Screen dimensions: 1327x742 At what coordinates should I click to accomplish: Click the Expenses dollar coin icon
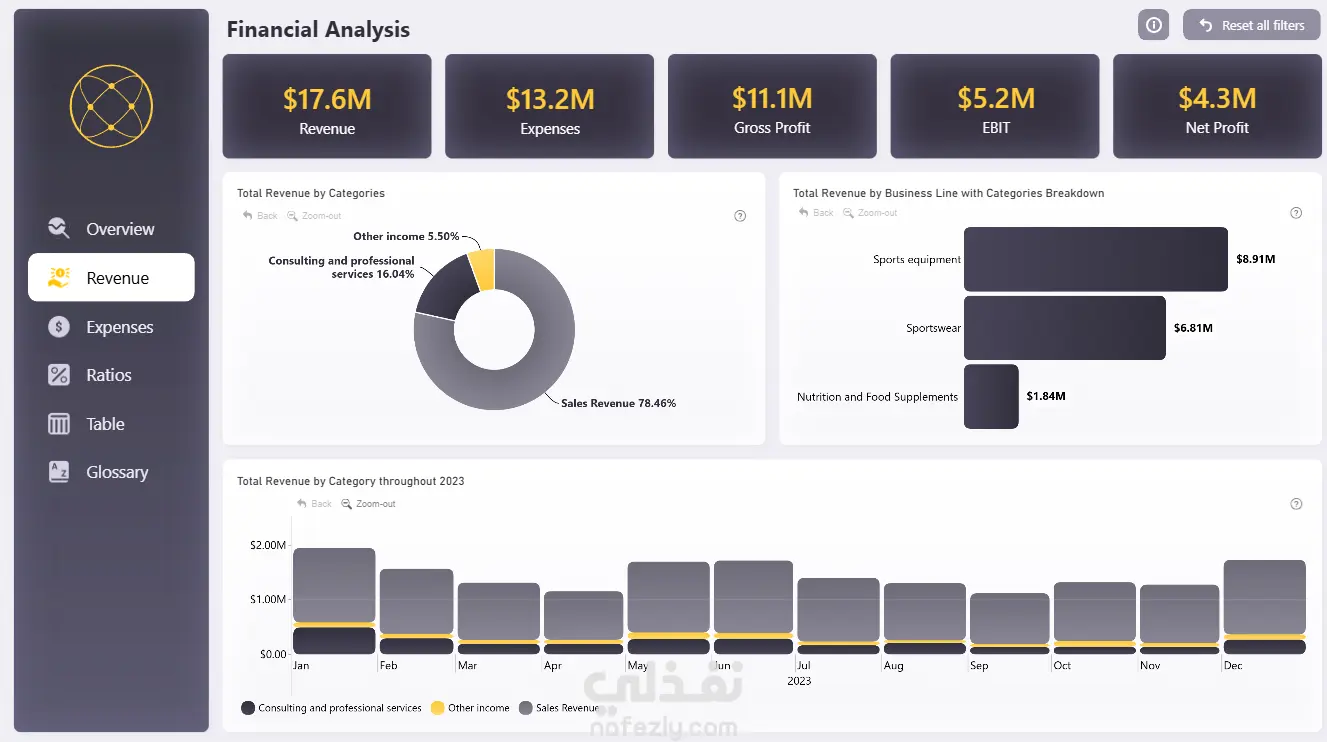pyautogui.click(x=59, y=327)
